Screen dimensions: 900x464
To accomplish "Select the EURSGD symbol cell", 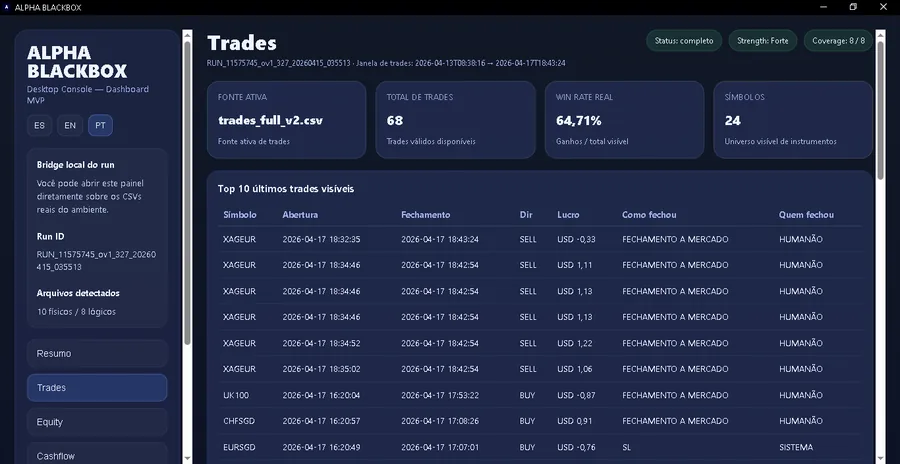I will click(239, 447).
